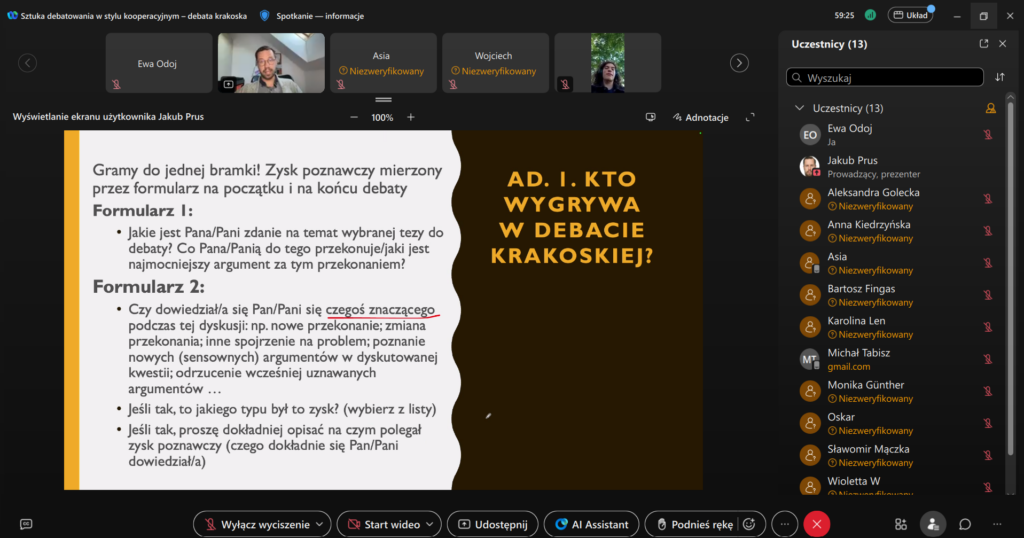
Task: Click the 59:25 meeting timer
Action: [844, 15]
